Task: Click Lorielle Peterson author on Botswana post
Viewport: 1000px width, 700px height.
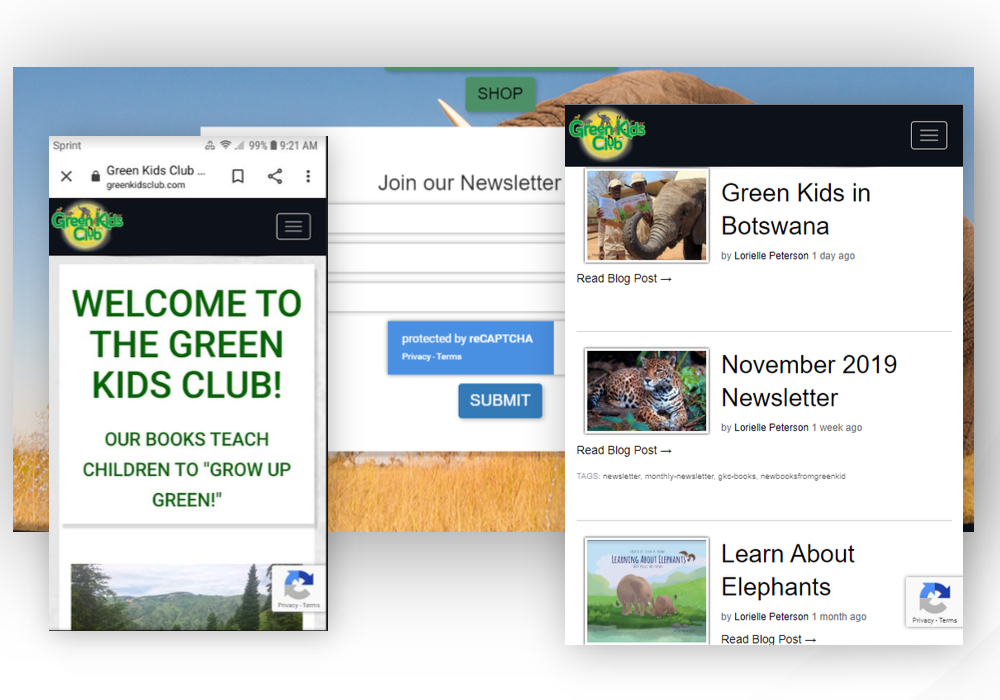Action: click(771, 256)
